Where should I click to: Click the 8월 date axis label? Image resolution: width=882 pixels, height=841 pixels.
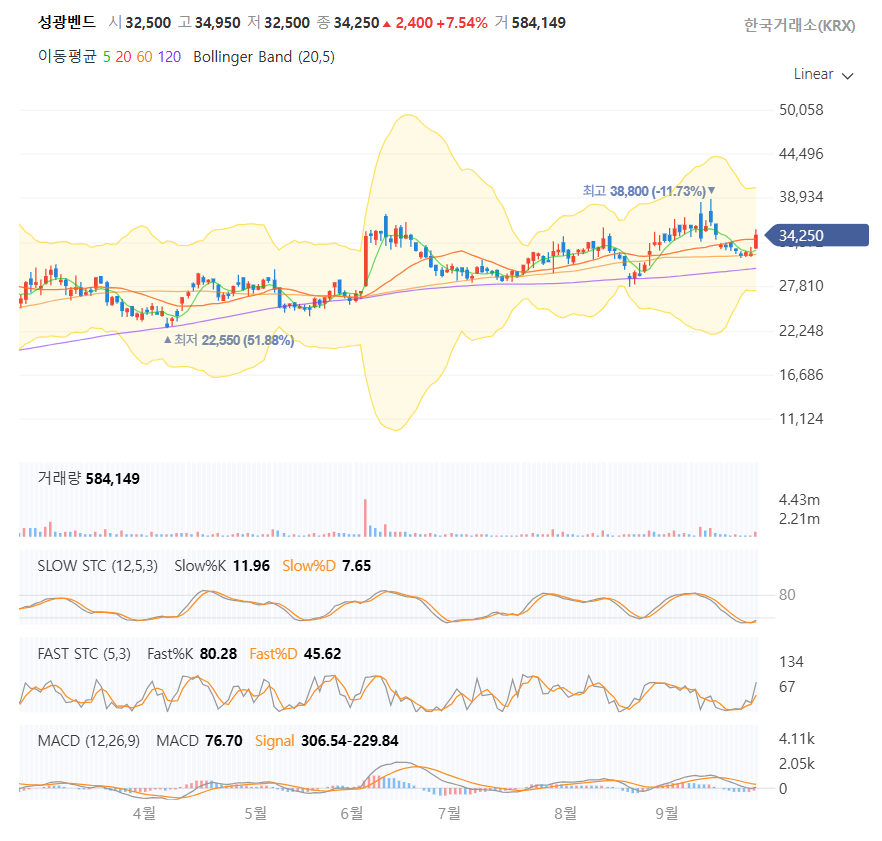566,813
